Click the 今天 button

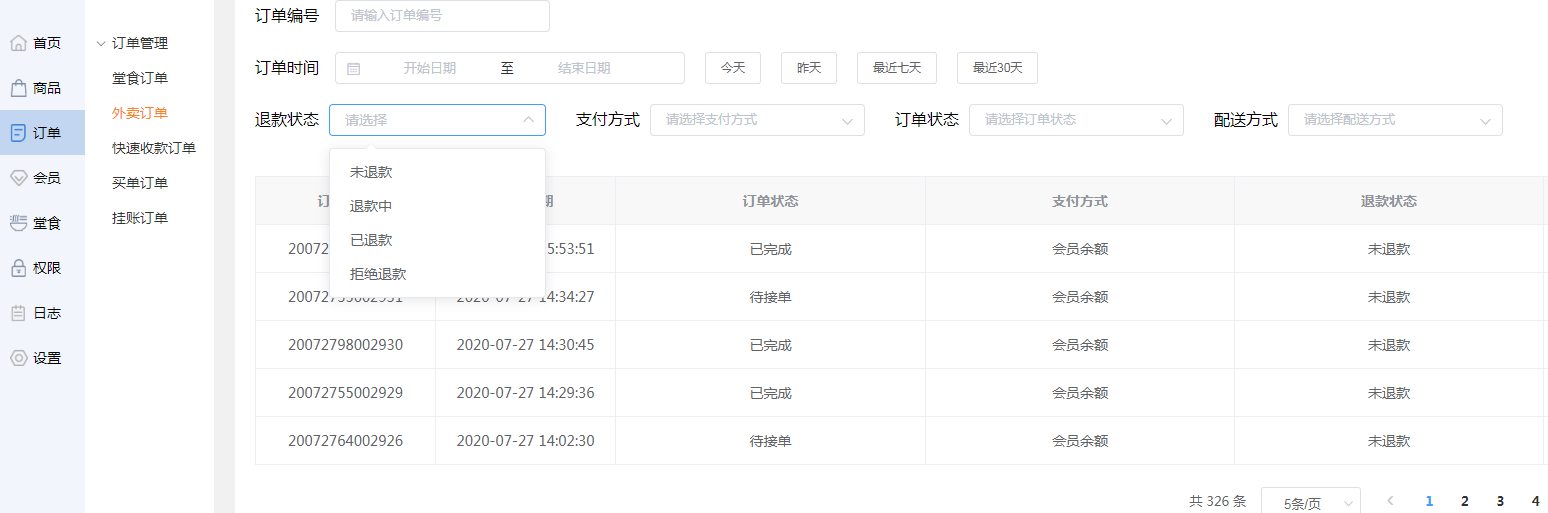(x=733, y=68)
